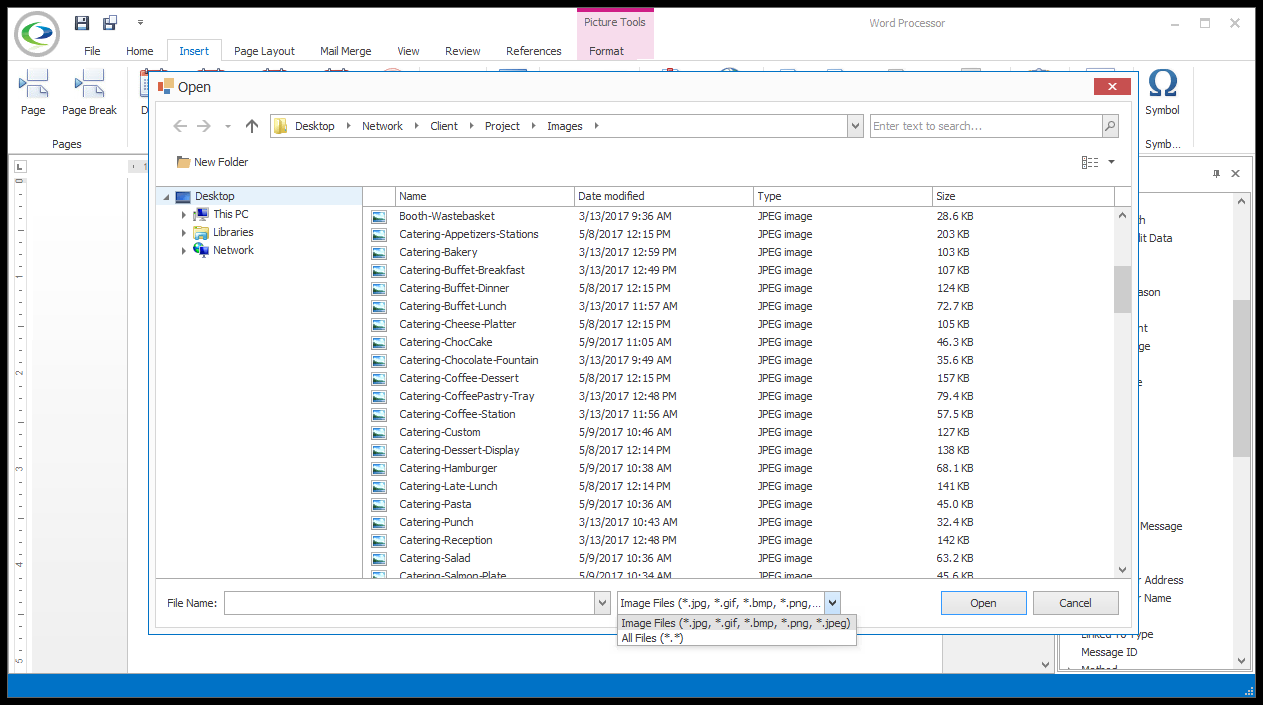Viewport: 1263px width, 705px height.
Task: Close the side panel with X icon
Action: click(x=1236, y=174)
